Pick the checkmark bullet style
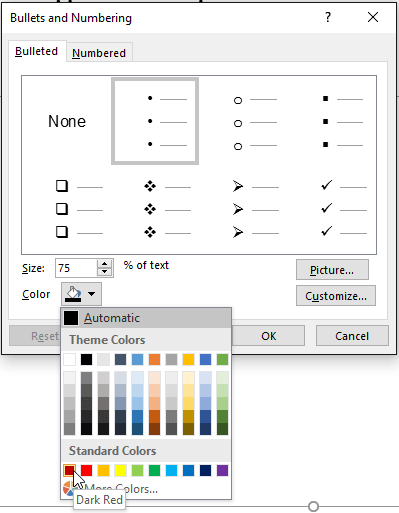Image resolution: width=399 pixels, height=513 pixels. pyautogui.click(x=332, y=209)
